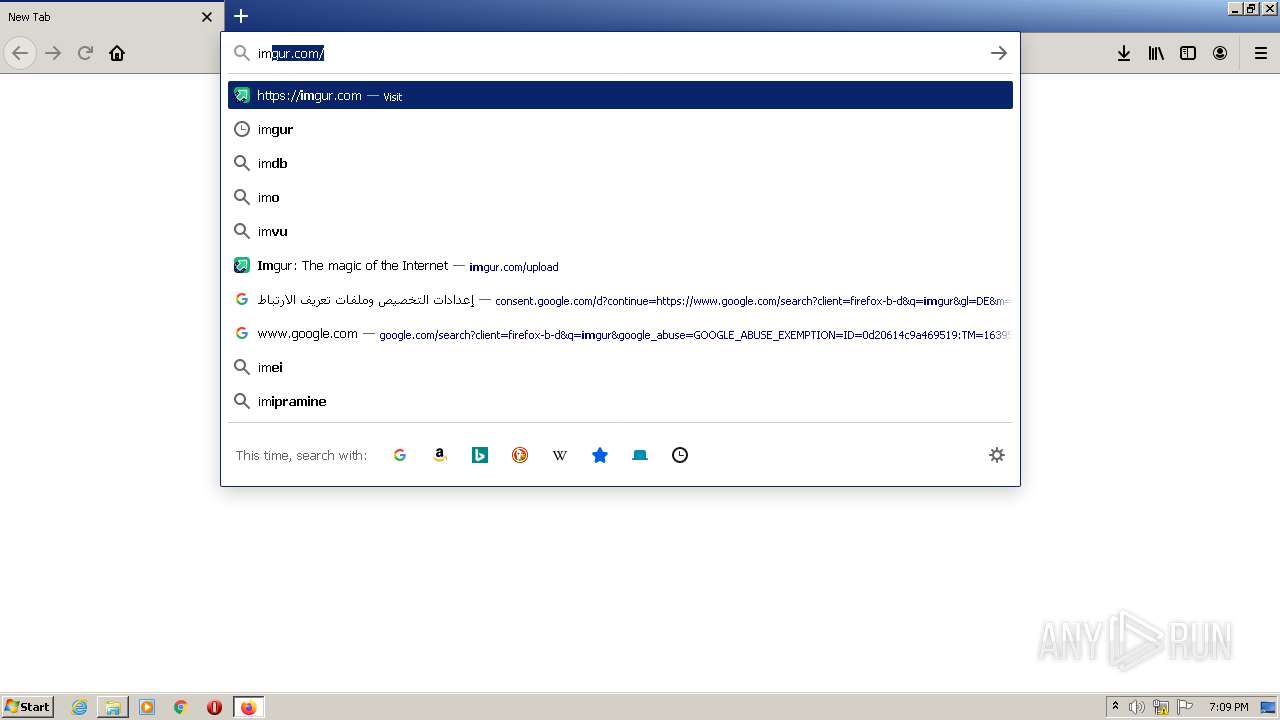
Task: Show hidden system tray icons
Action: [x=1116, y=707]
